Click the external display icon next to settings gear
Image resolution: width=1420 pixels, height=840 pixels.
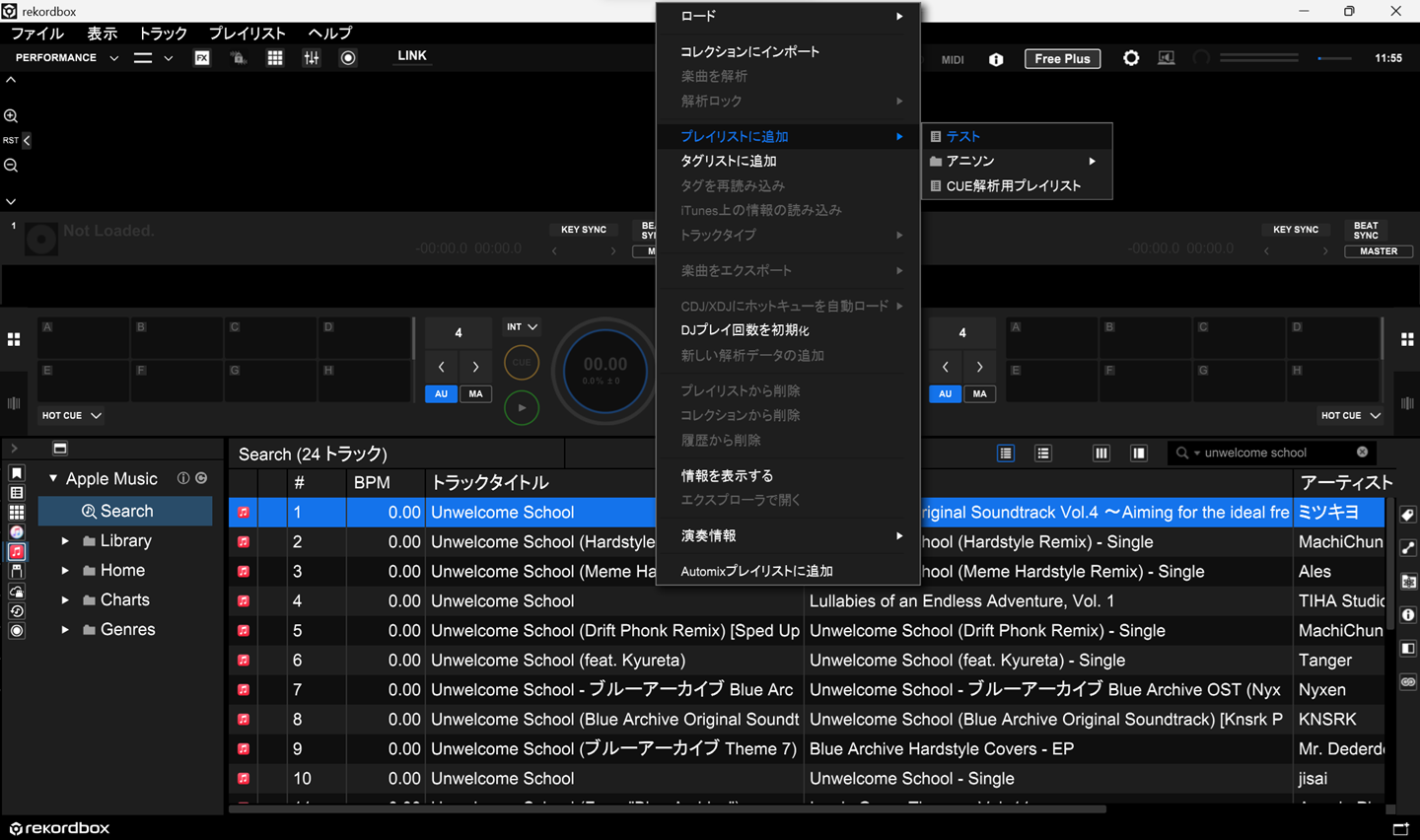click(x=1167, y=58)
